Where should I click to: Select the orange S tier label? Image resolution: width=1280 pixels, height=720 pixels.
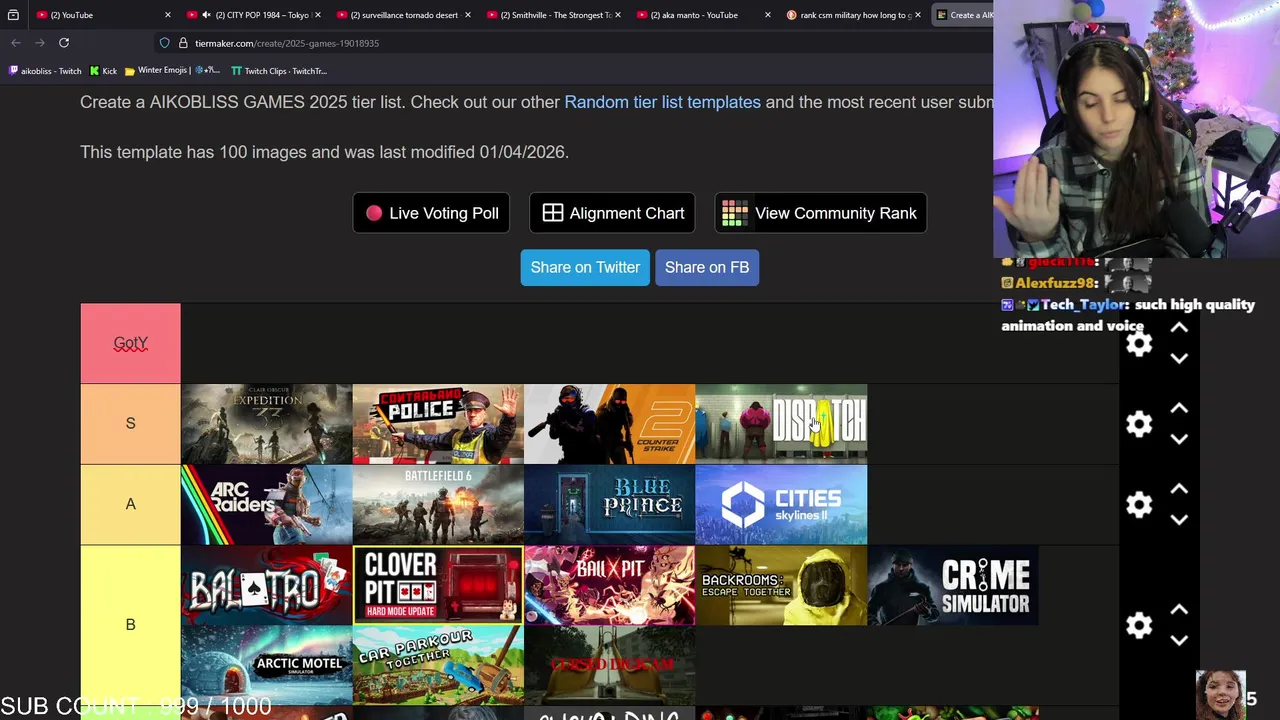[130, 423]
